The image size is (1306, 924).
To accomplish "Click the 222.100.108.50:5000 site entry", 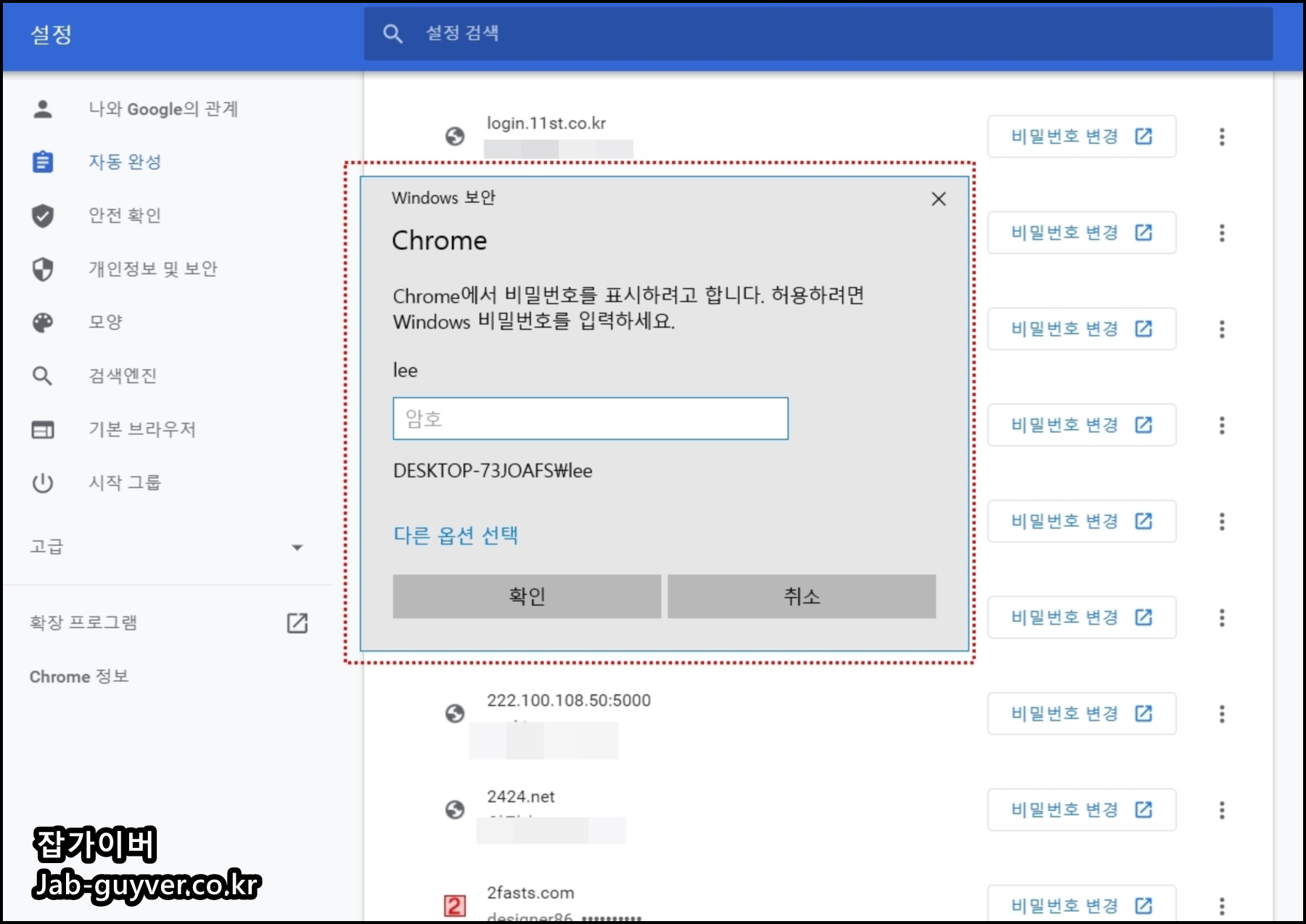I will pos(569,701).
